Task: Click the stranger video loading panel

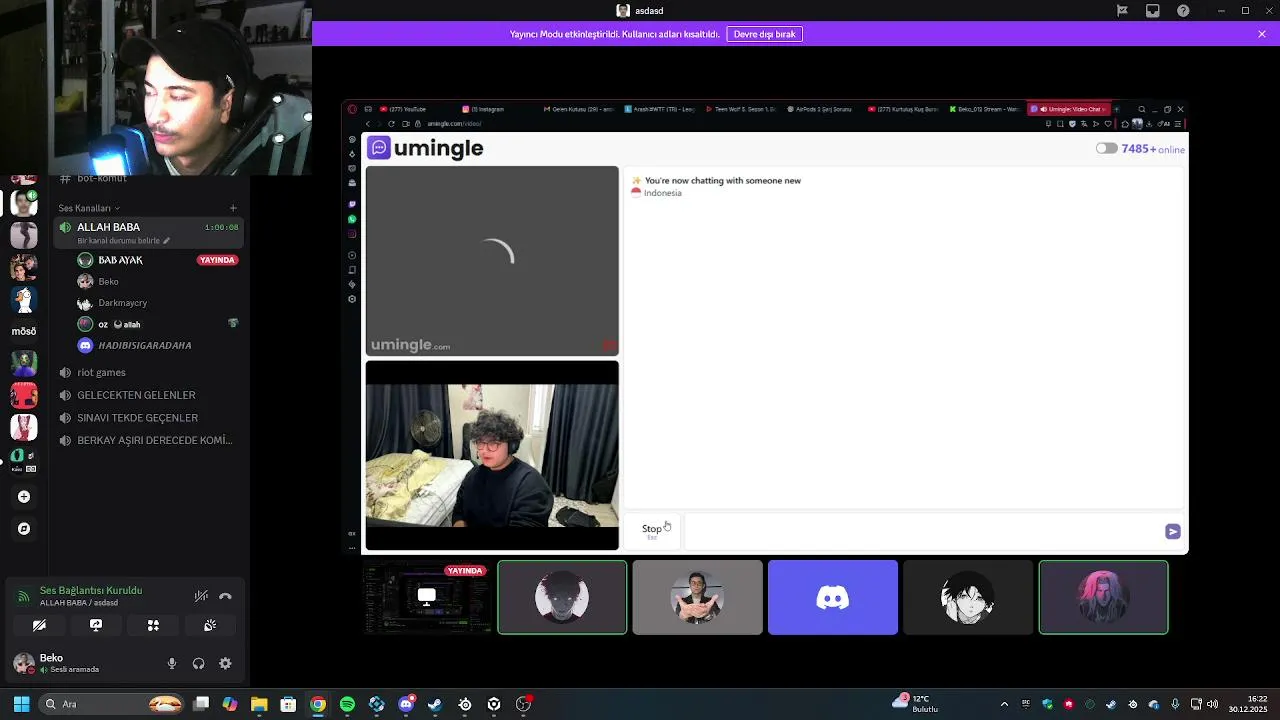Action: (492, 261)
